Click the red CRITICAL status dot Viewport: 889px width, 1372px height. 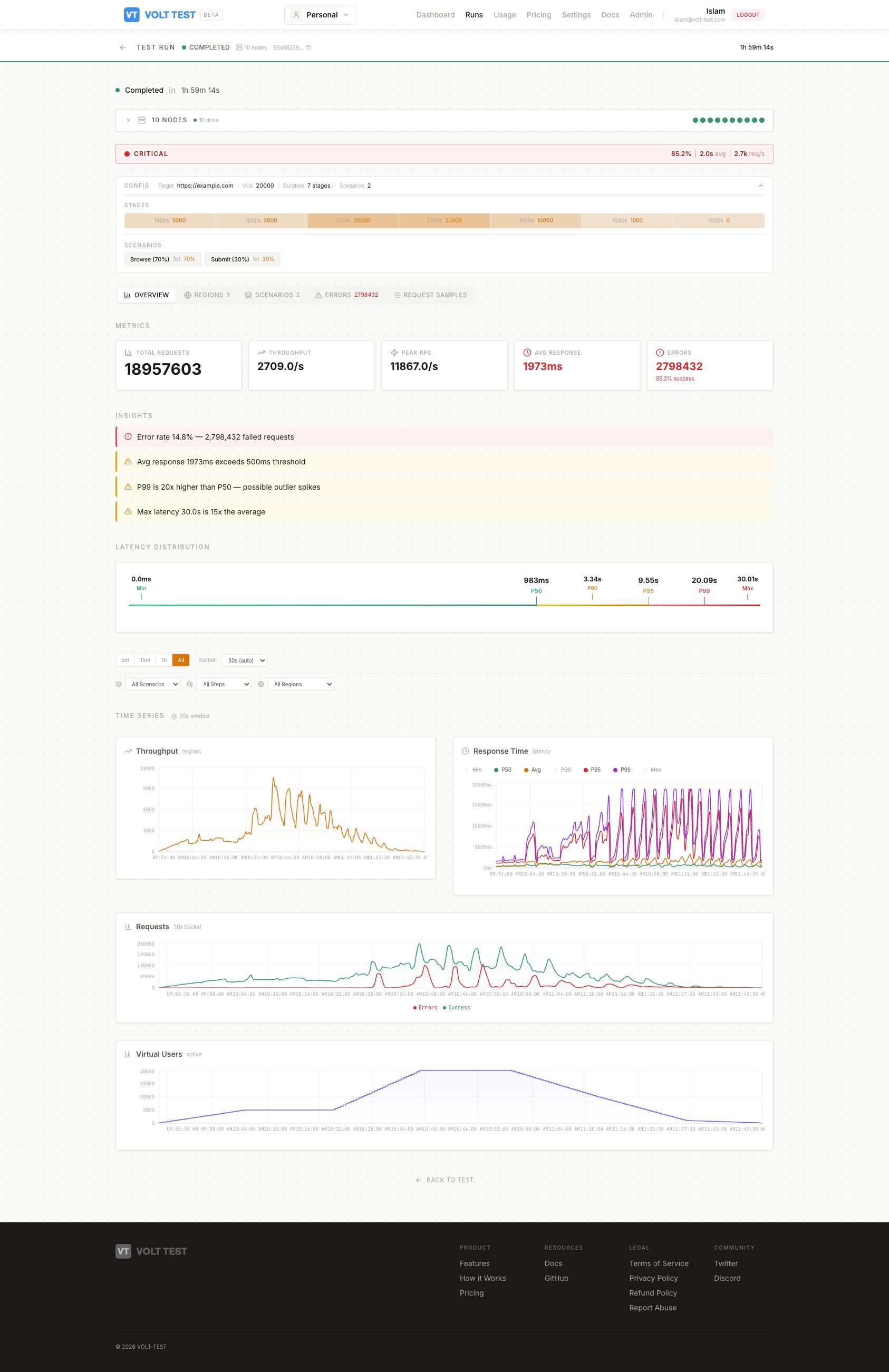127,154
